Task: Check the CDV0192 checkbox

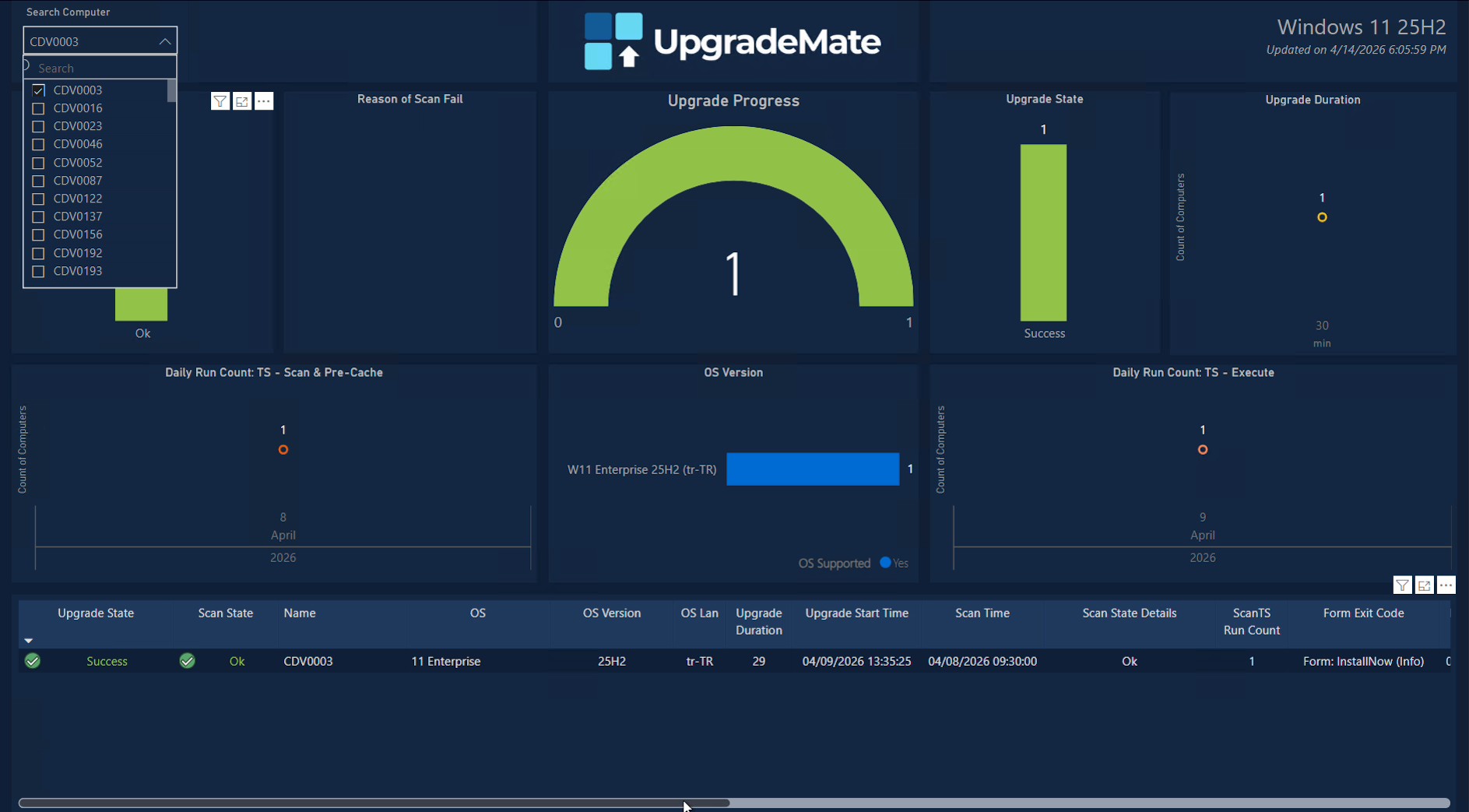Action: point(38,253)
